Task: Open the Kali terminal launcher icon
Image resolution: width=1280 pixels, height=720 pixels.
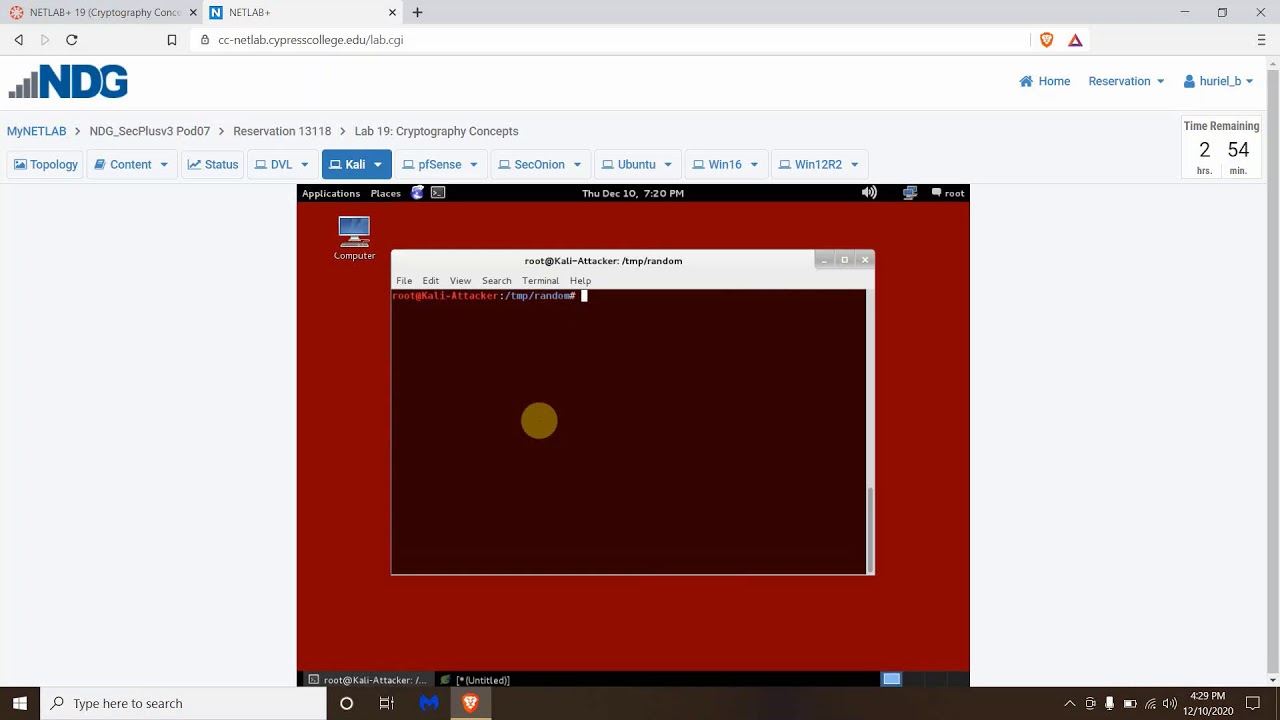Action: (438, 193)
